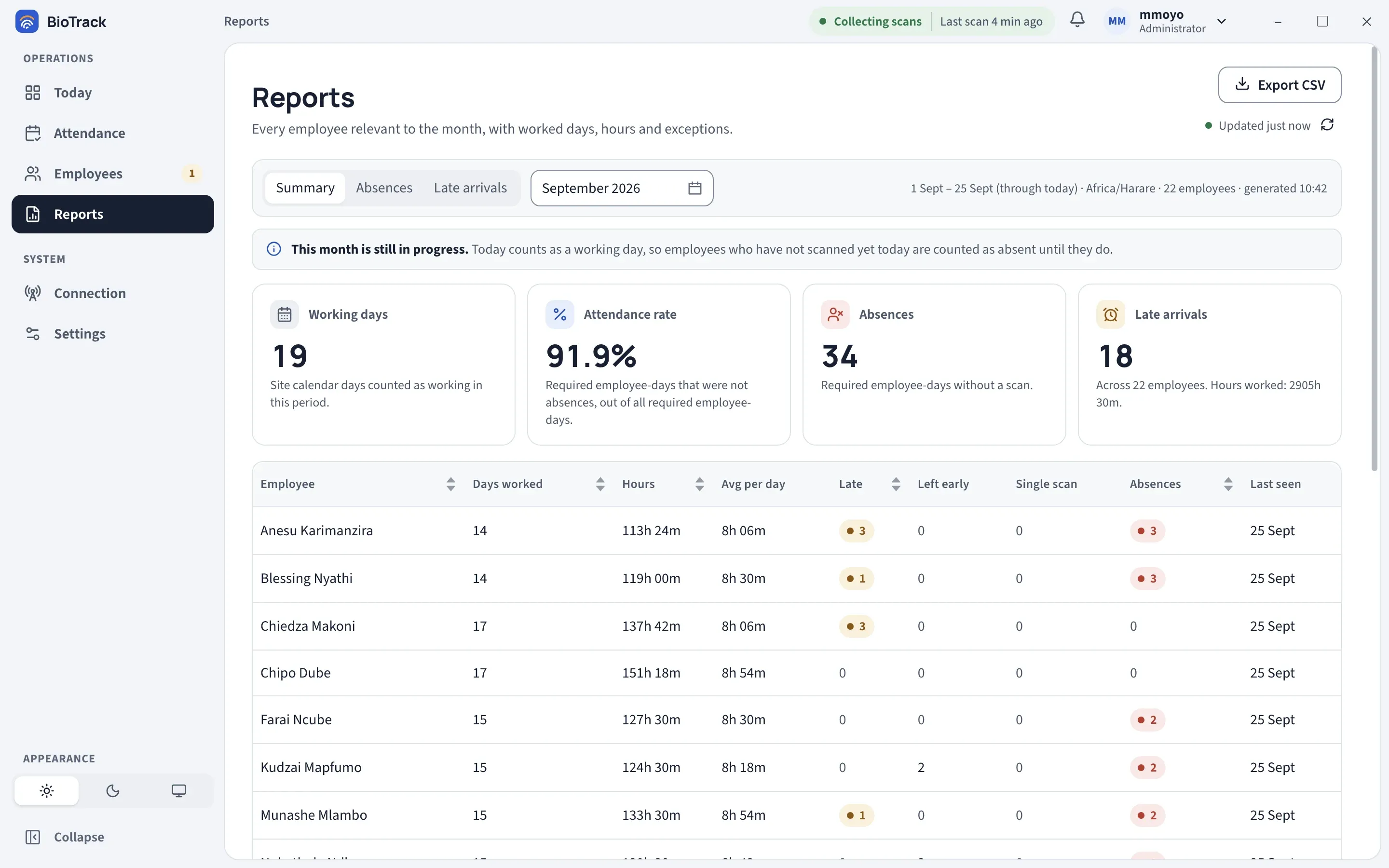This screenshot has height=868, width=1389.
Task: Switch to the Absences tab
Action: click(384, 188)
